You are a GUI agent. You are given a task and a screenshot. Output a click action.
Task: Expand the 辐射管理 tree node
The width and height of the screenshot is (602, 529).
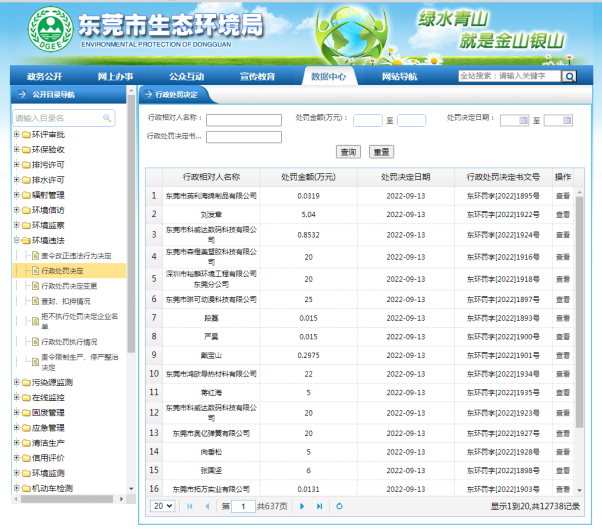click(17, 195)
